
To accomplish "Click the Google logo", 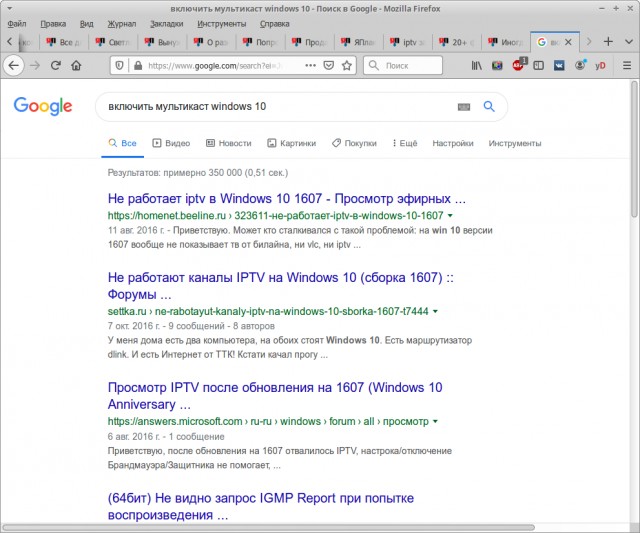I will (x=43, y=106).
